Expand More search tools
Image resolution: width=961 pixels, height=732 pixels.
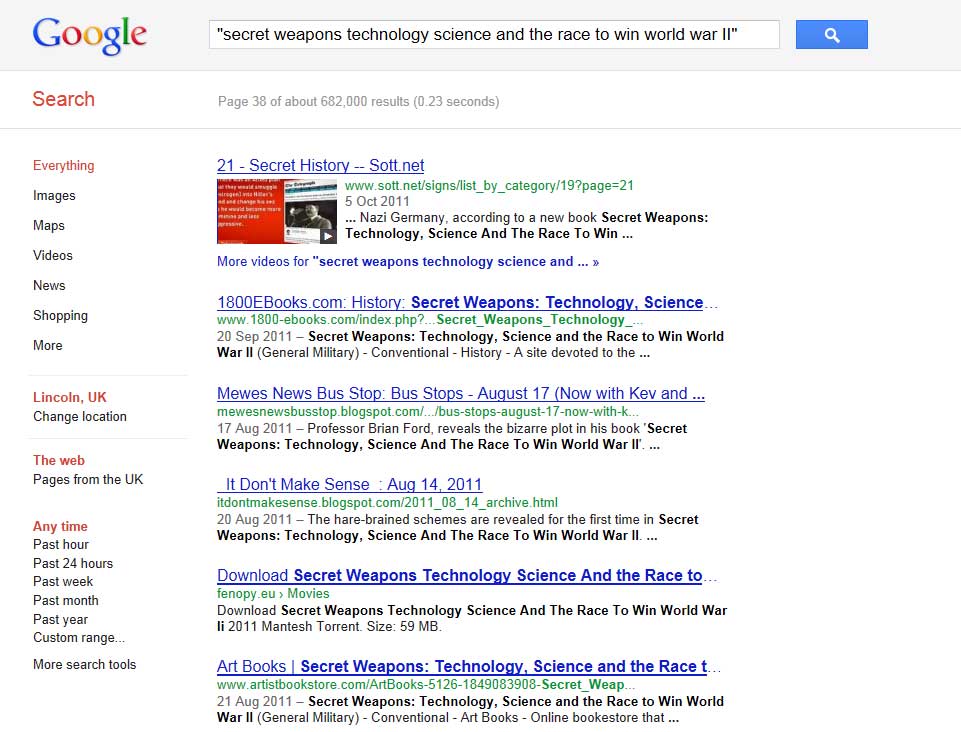click(x=85, y=665)
